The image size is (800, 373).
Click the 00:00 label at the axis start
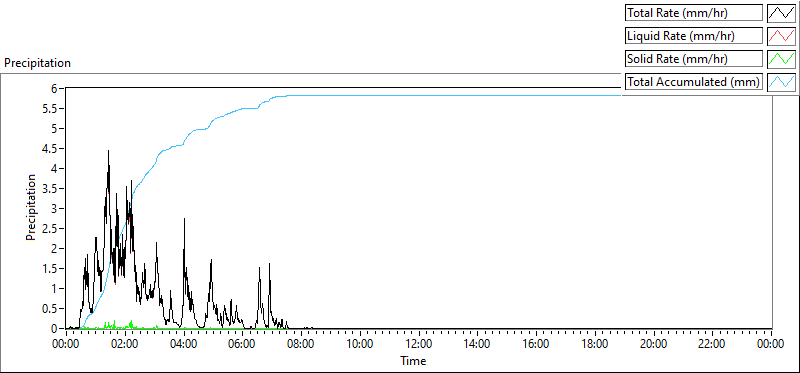[x=65, y=344]
